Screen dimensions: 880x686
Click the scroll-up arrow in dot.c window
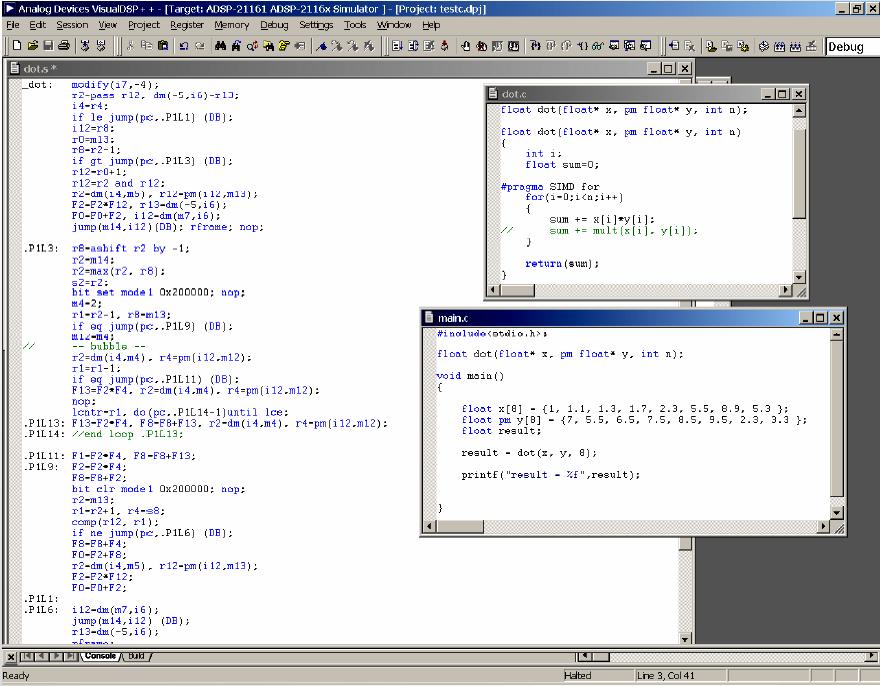pyautogui.click(x=799, y=111)
